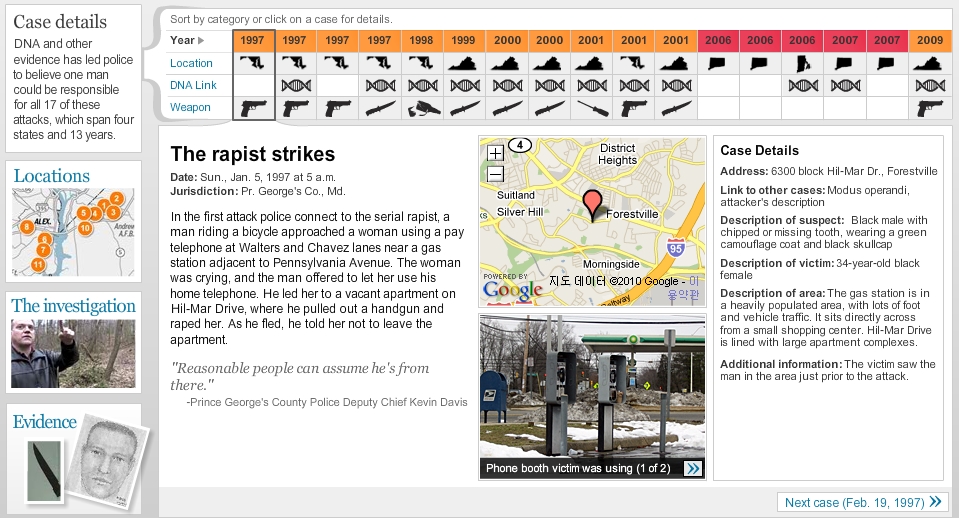Click the 'Silver Hill' map label
Viewport: 959px width, 518px height.
coord(520,212)
